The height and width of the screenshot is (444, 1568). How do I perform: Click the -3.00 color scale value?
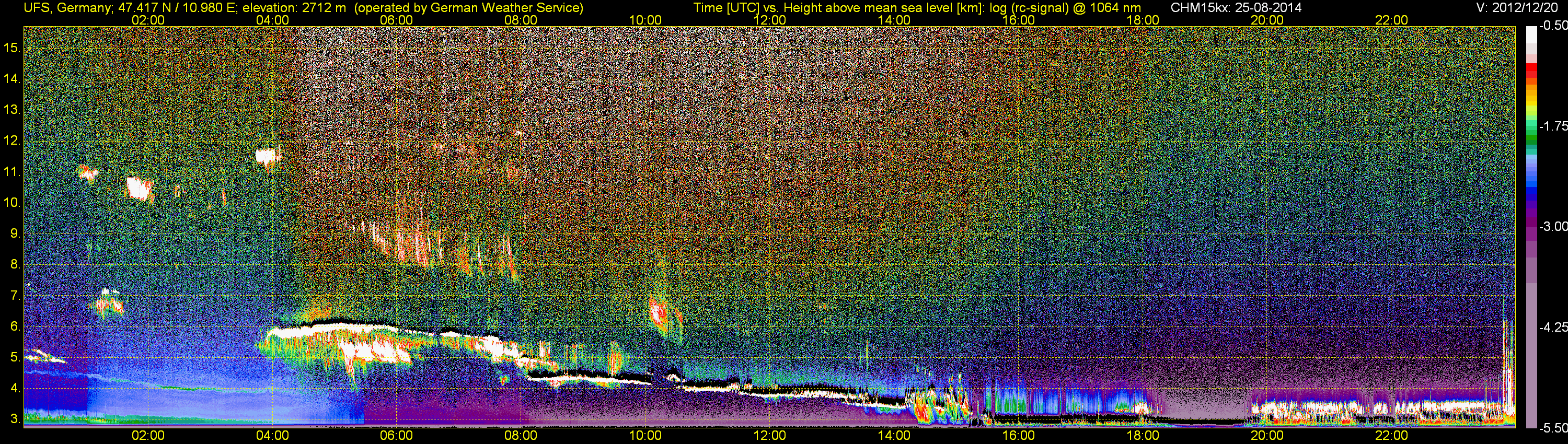[x=1553, y=226]
